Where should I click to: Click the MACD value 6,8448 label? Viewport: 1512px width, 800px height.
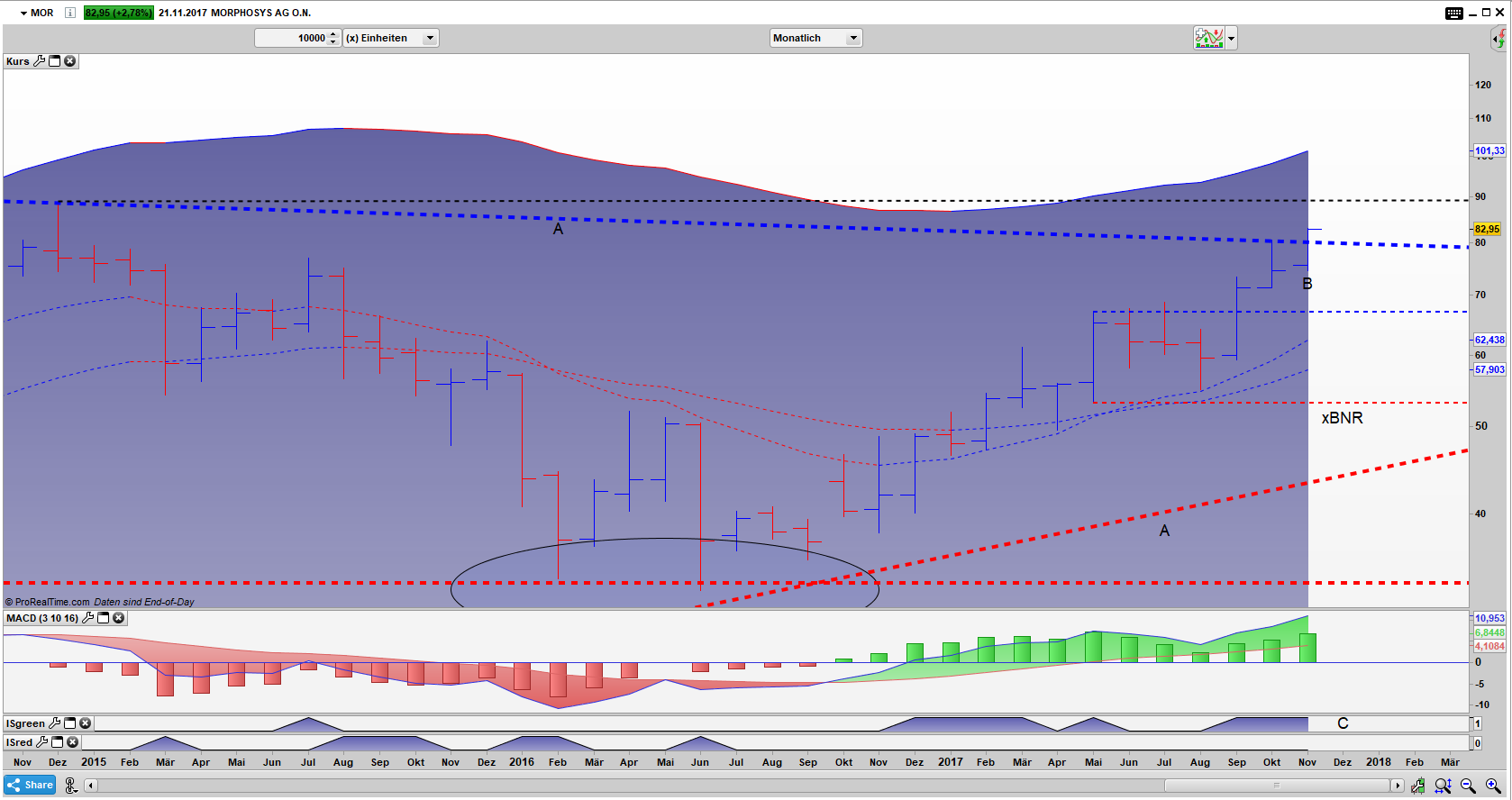point(1489,632)
